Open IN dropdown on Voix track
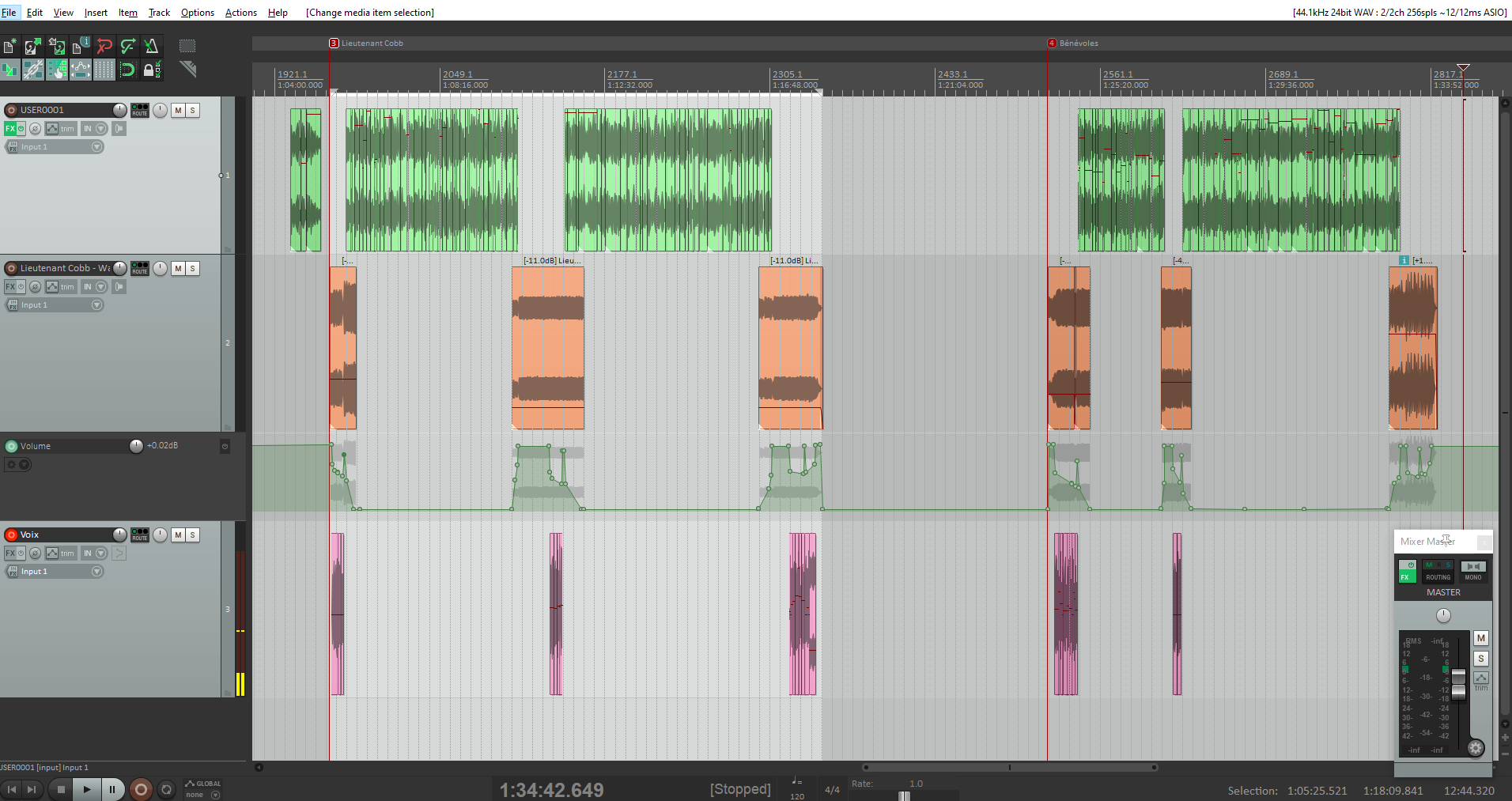 click(94, 553)
